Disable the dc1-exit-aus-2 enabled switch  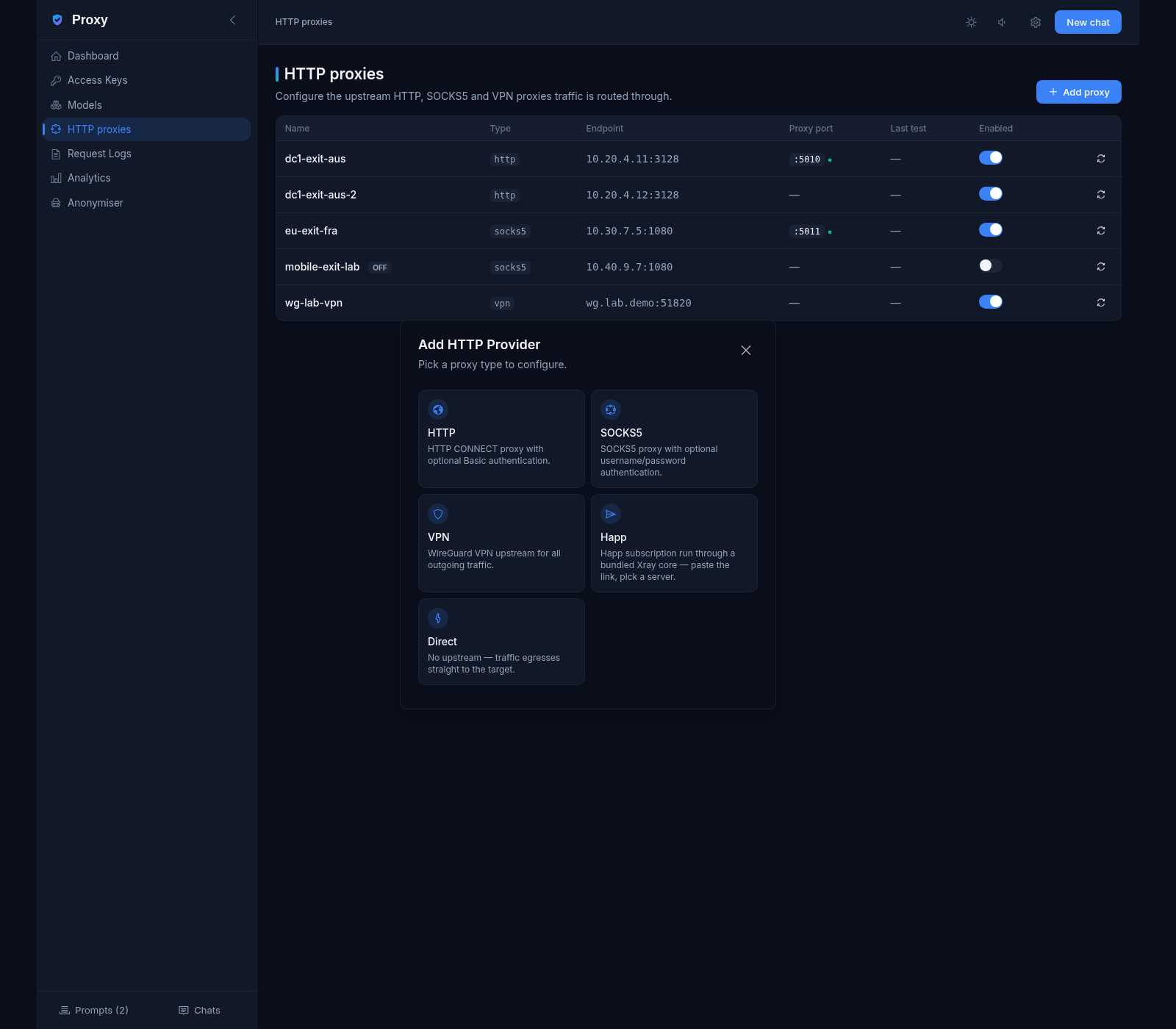pos(991,194)
